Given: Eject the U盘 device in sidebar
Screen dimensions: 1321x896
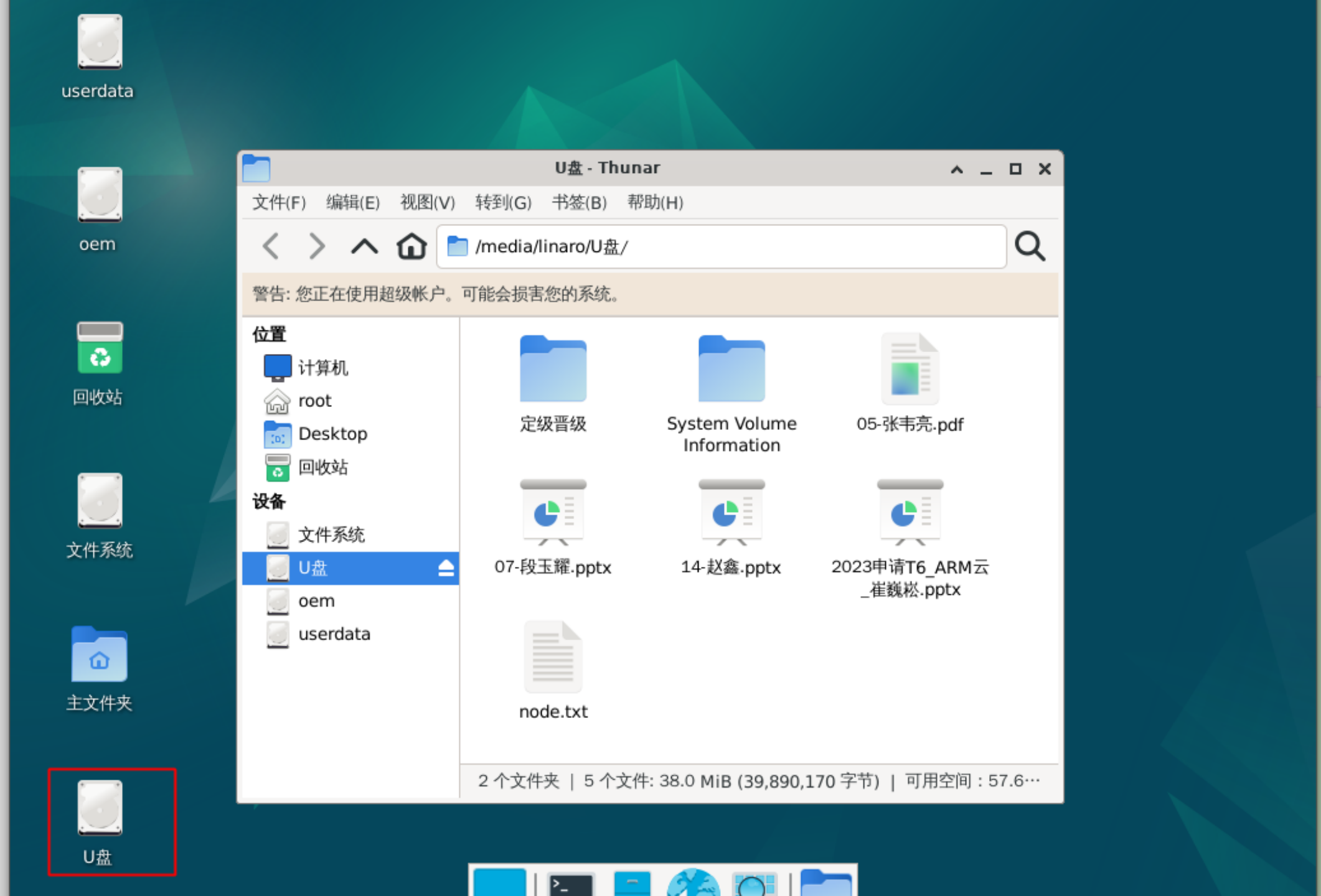Looking at the screenshot, I should 446,568.
